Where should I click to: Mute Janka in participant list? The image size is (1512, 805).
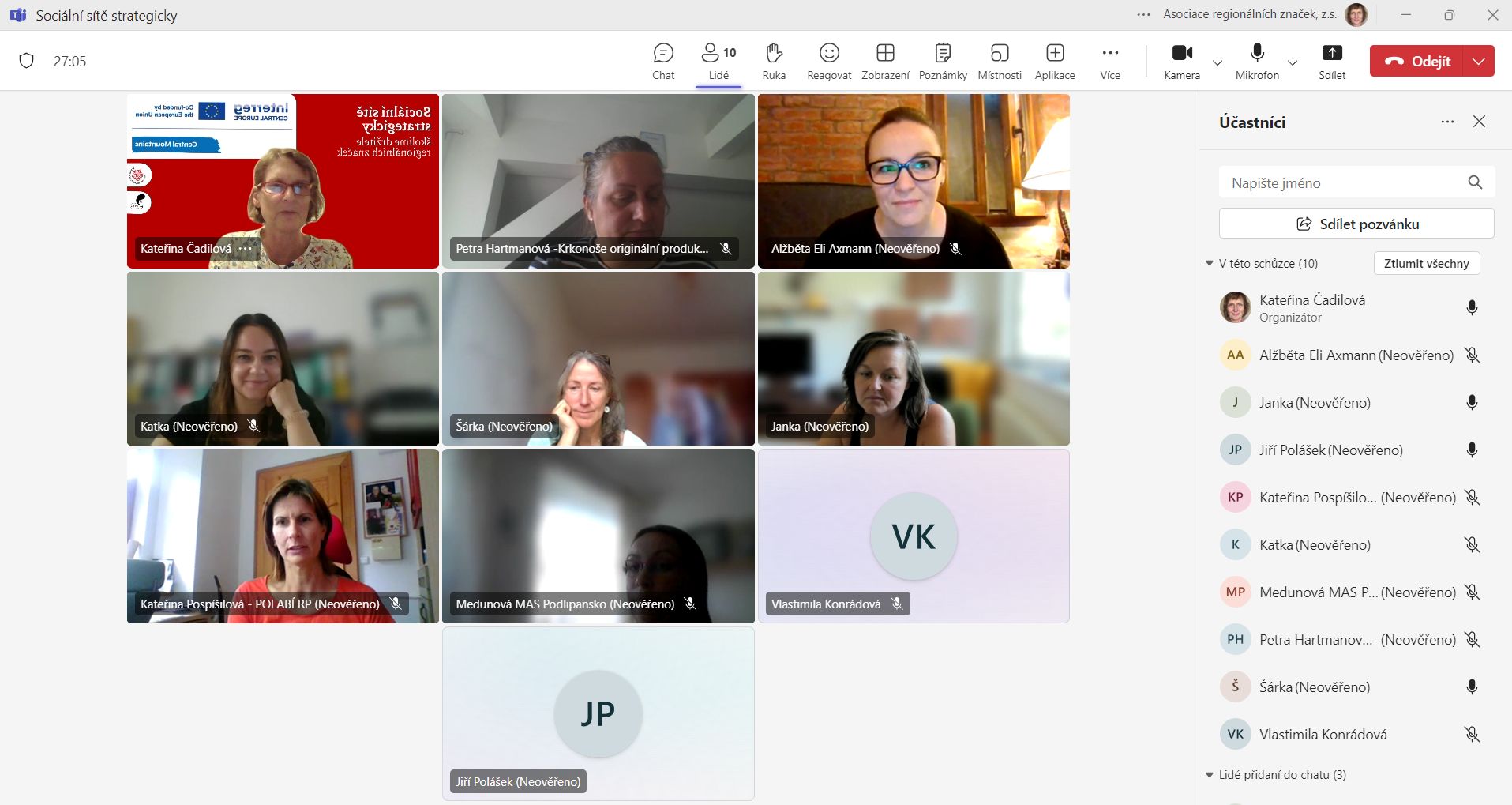1472,402
